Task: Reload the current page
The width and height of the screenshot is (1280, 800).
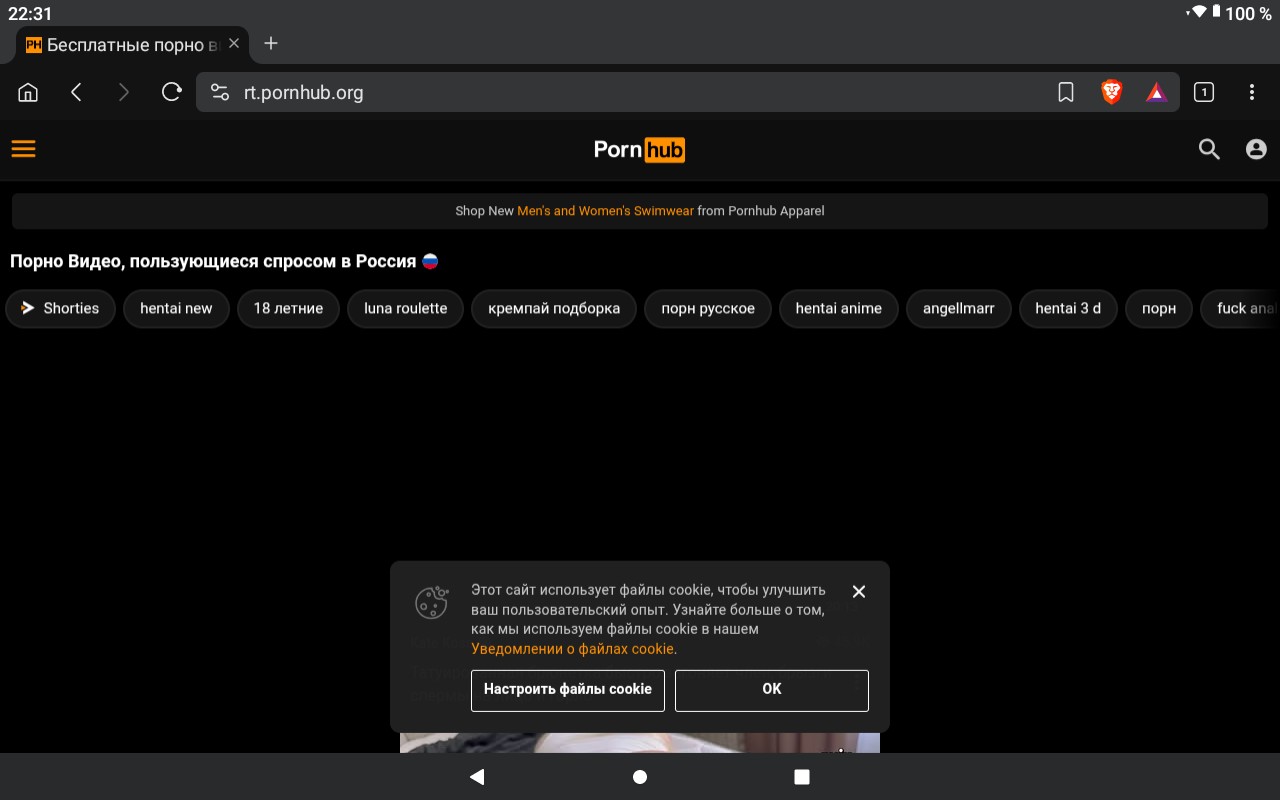Action: click(172, 92)
